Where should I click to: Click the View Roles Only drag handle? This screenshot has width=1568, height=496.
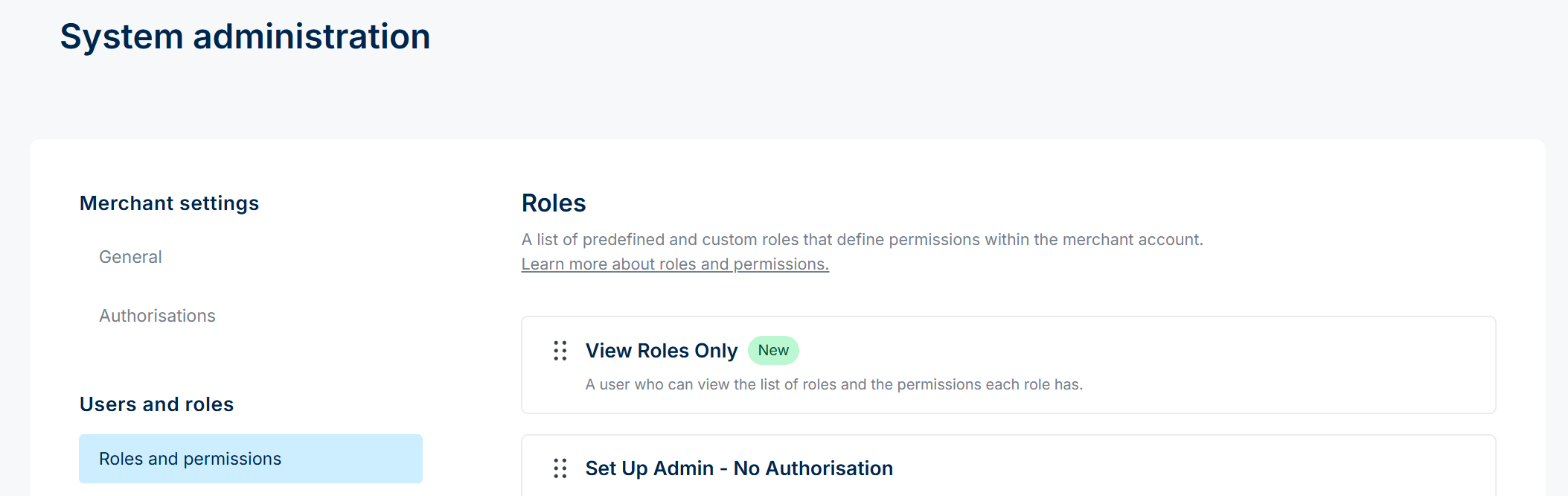point(560,351)
